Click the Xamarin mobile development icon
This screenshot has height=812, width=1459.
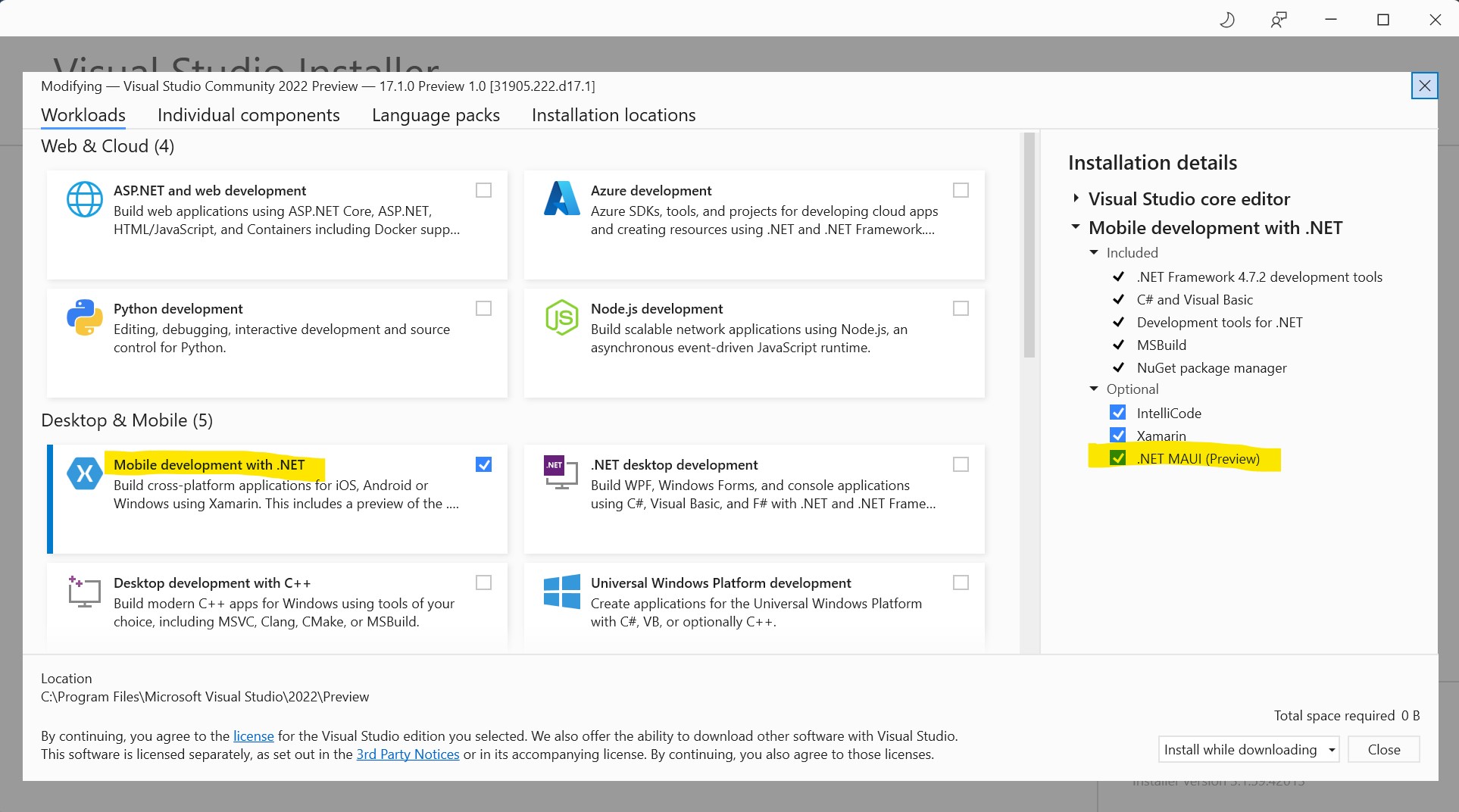[x=85, y=473]
